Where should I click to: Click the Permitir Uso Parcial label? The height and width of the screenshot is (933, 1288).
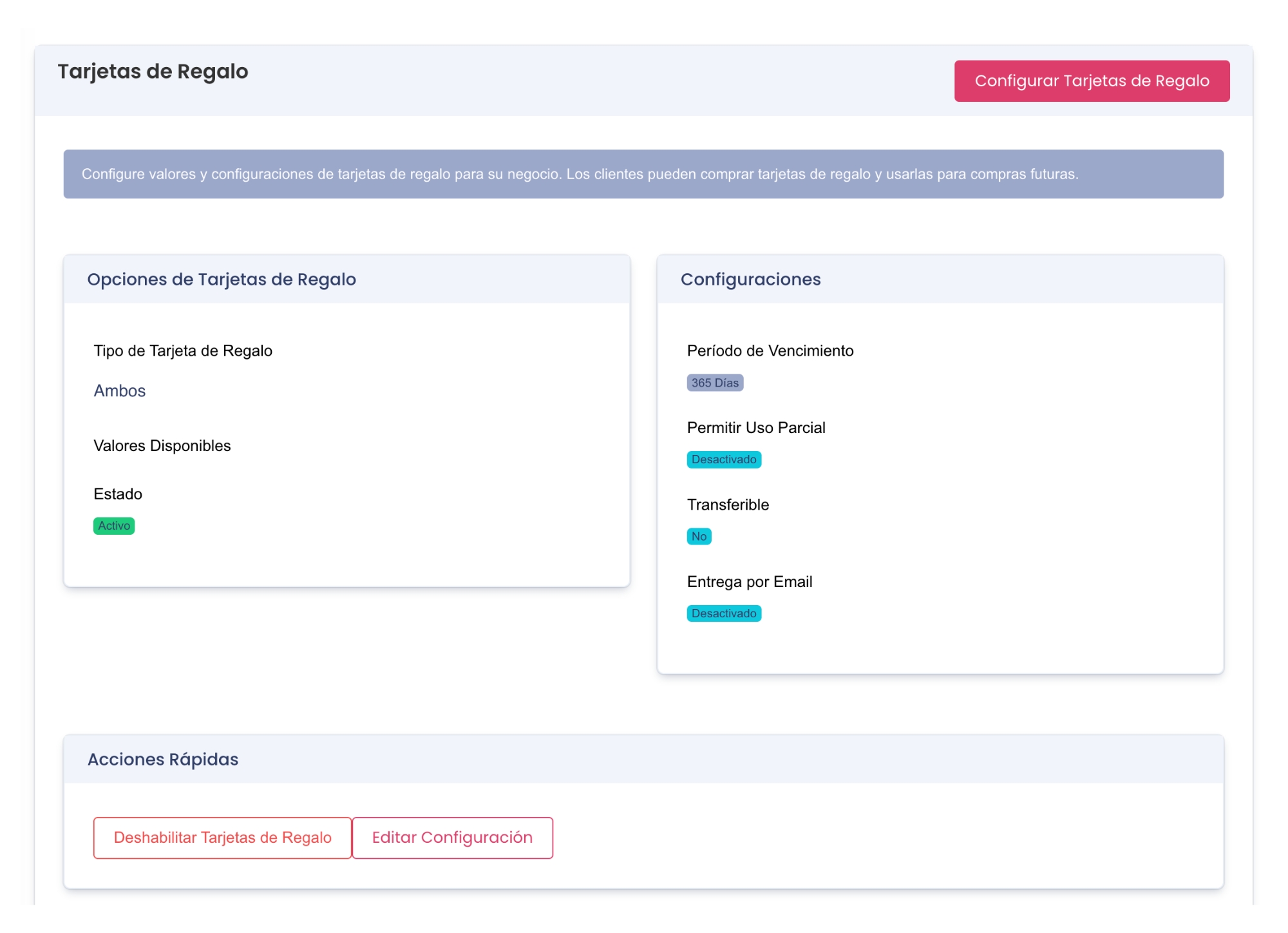coord(756,427)
